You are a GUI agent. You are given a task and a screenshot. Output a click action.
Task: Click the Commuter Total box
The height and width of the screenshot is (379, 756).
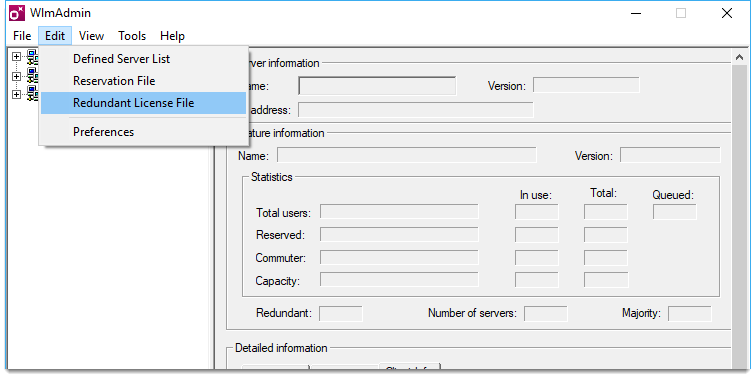coord(606,257)
